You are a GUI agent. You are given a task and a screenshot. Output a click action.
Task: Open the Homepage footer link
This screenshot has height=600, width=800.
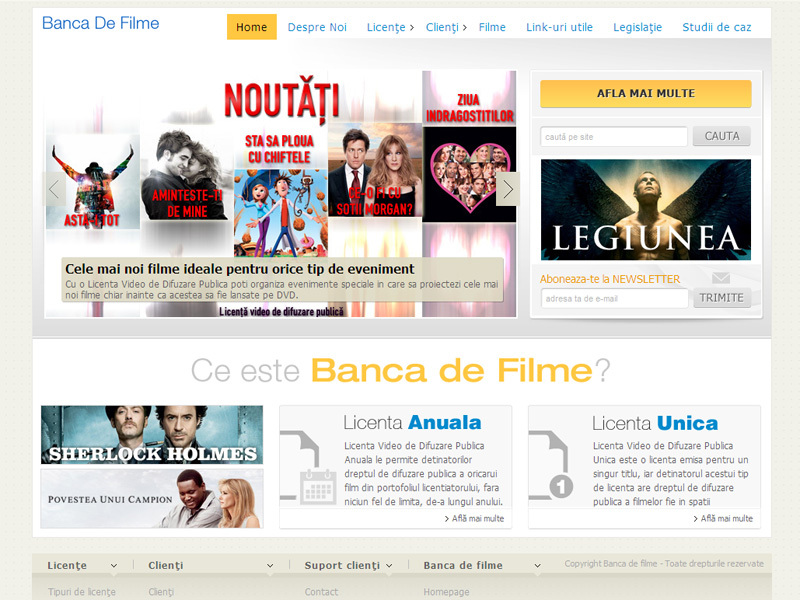click(446, 592)
